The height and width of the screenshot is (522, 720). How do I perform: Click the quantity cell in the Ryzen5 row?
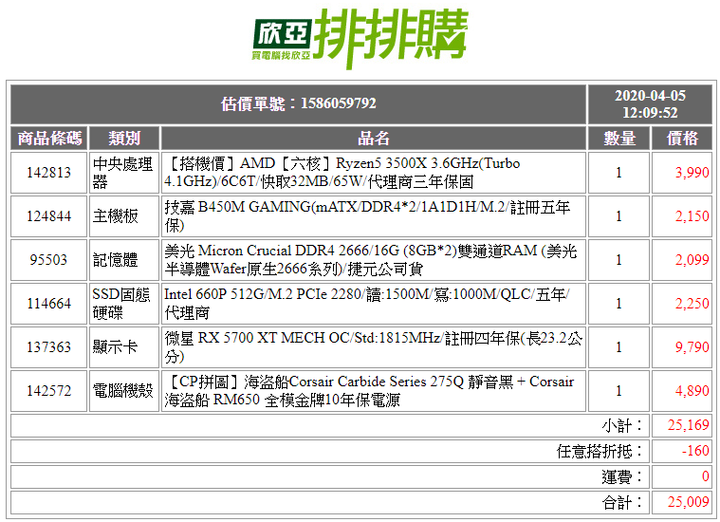(x=619, y=173)
